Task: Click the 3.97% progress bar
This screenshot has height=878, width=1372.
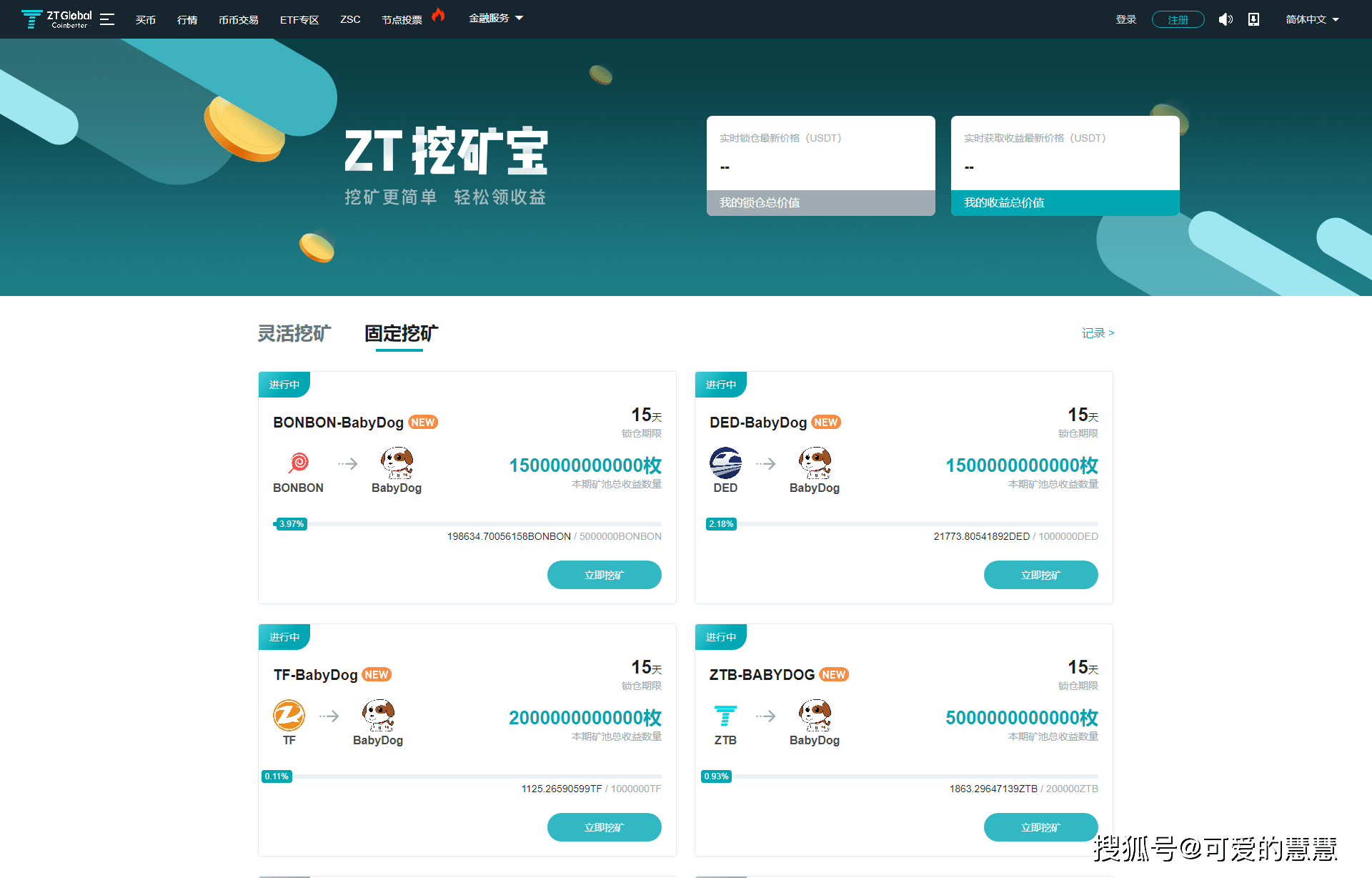Action: pyautogui.click(x=289, y=523)
